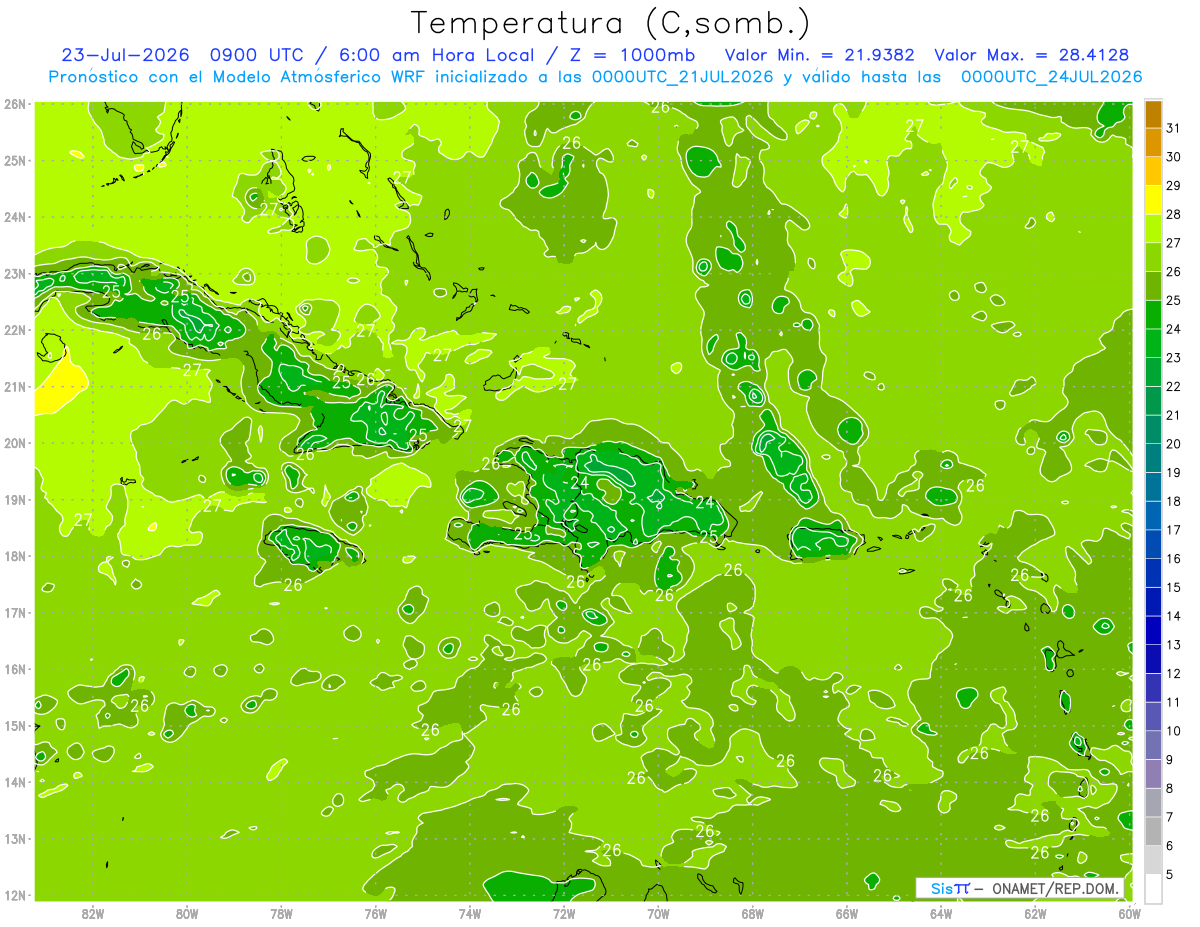The height and width of the screenshot is (927, 1200).
Task: Click the longitude axis label '78W'
Action: click(x=281, y=913)
